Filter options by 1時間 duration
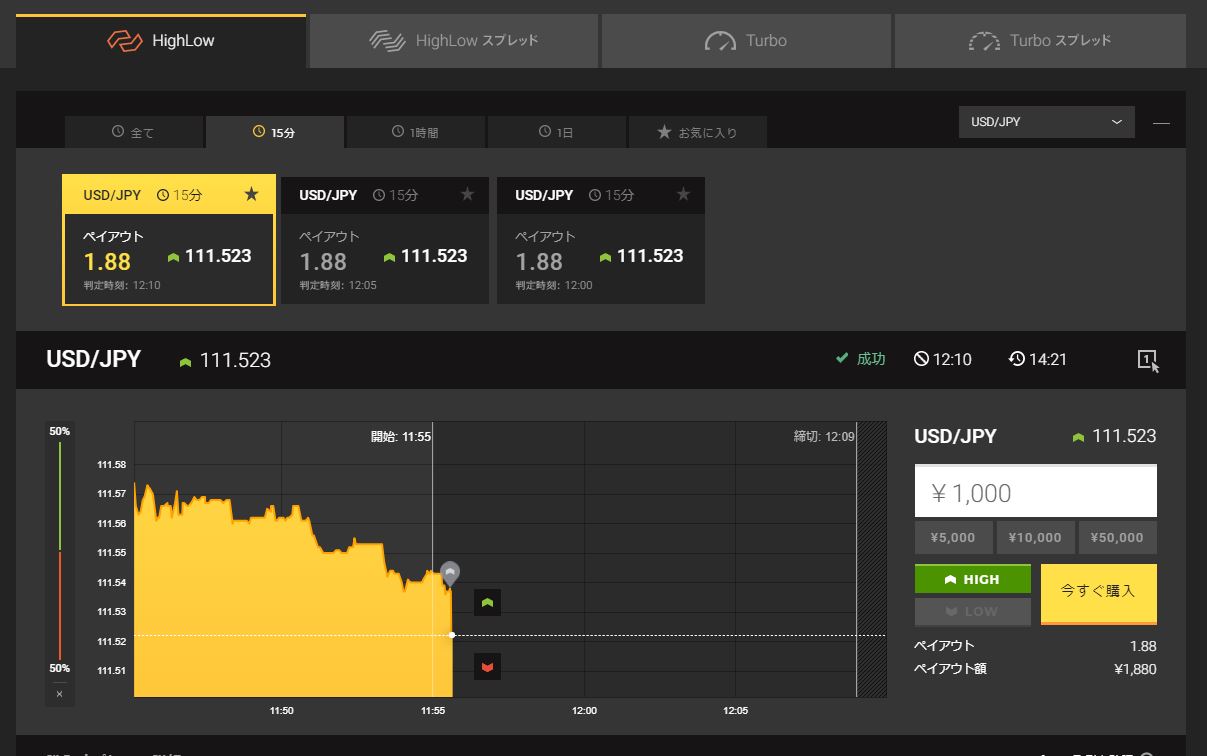 [416, 132]
